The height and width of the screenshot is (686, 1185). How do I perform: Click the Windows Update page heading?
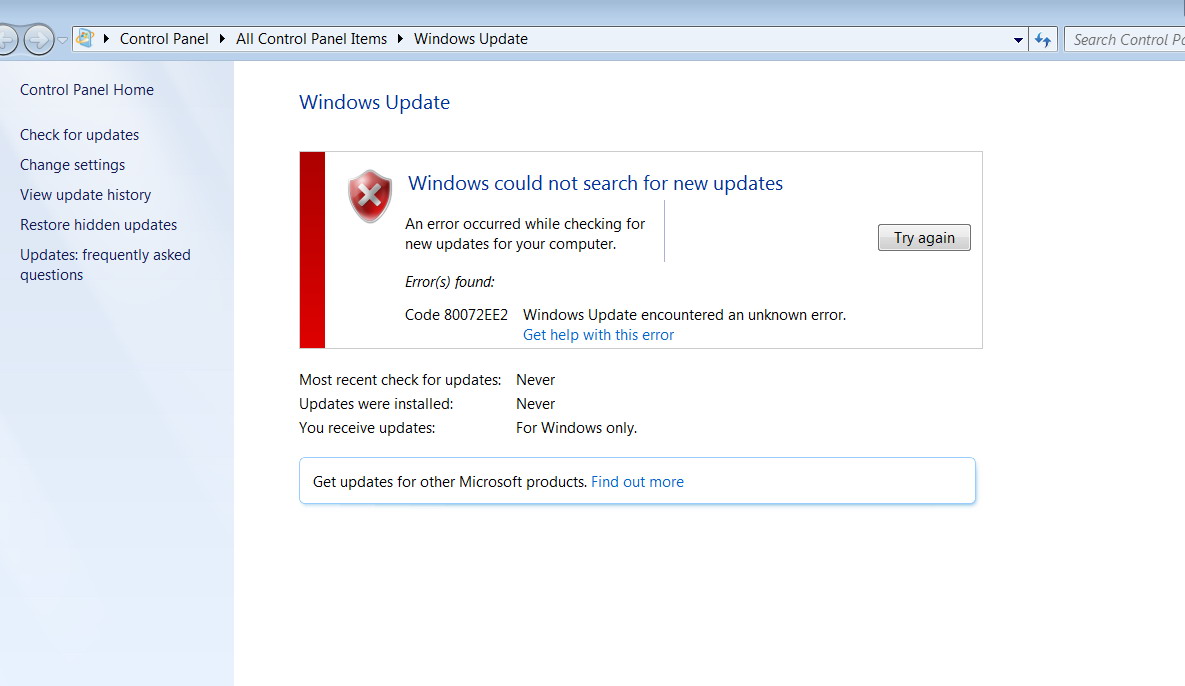tap(374, 102)
